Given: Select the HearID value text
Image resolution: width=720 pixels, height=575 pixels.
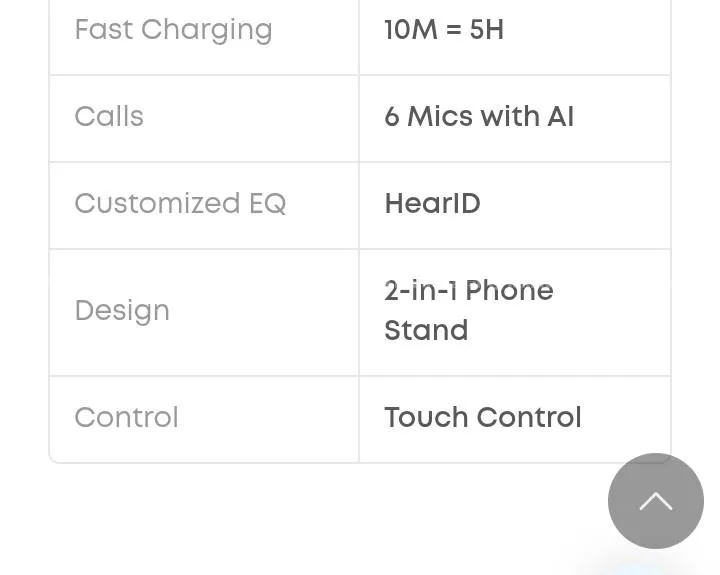Looking at the screenshot, I should [432, 204].
